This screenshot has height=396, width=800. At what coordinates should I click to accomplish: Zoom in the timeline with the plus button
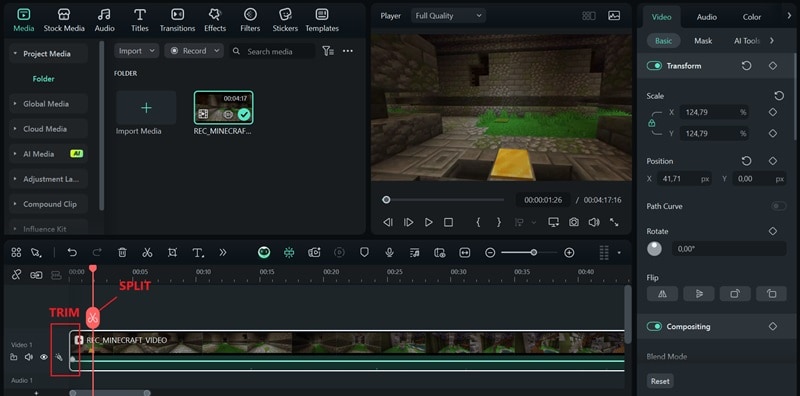pyautogui.click(x=569, y=253)
